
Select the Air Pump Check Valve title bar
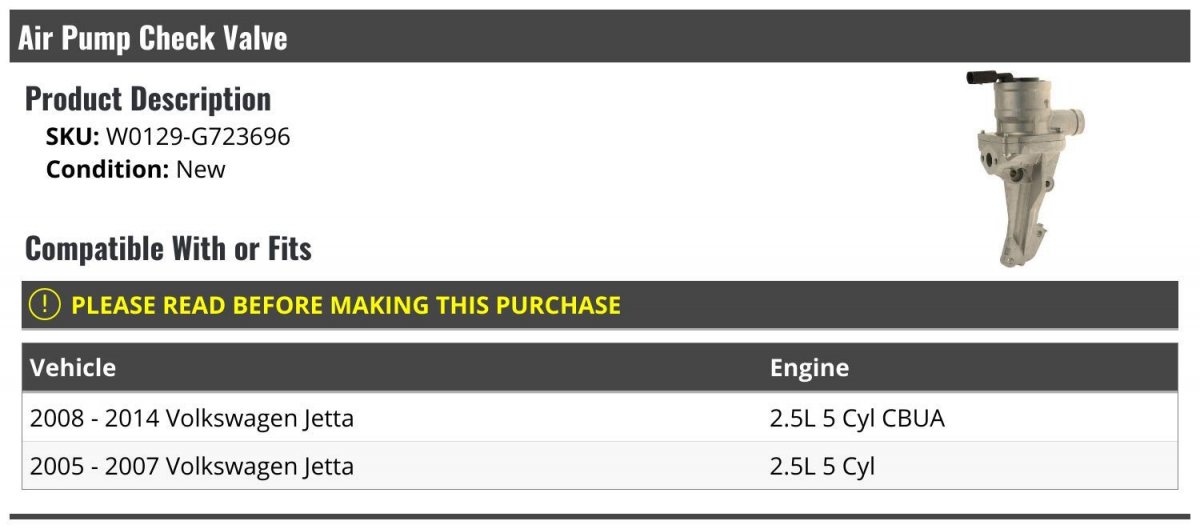[600, 37]
